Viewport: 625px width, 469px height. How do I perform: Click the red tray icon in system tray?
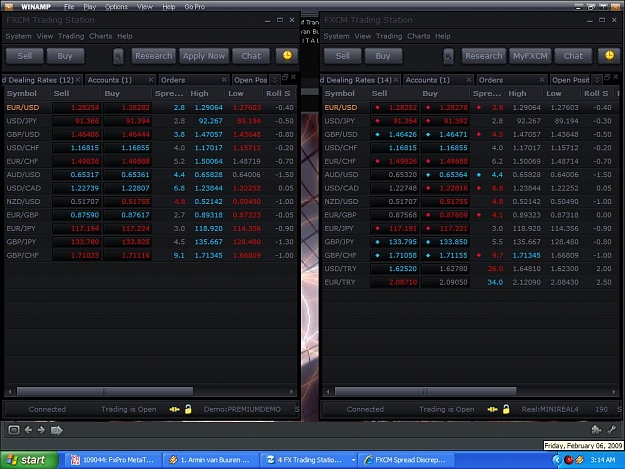pos(569,460)
